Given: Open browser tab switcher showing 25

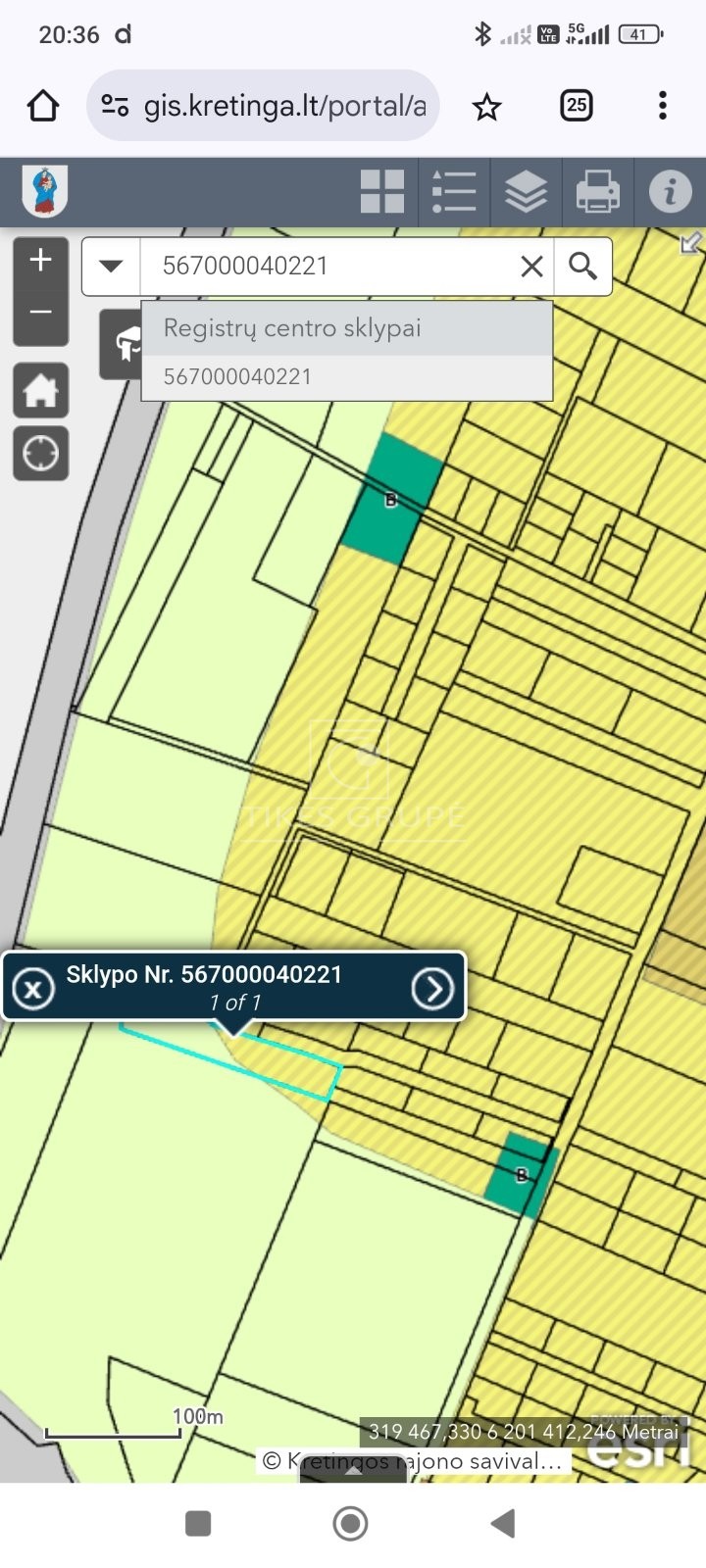Looking at the screenshot, I should 576,105.
